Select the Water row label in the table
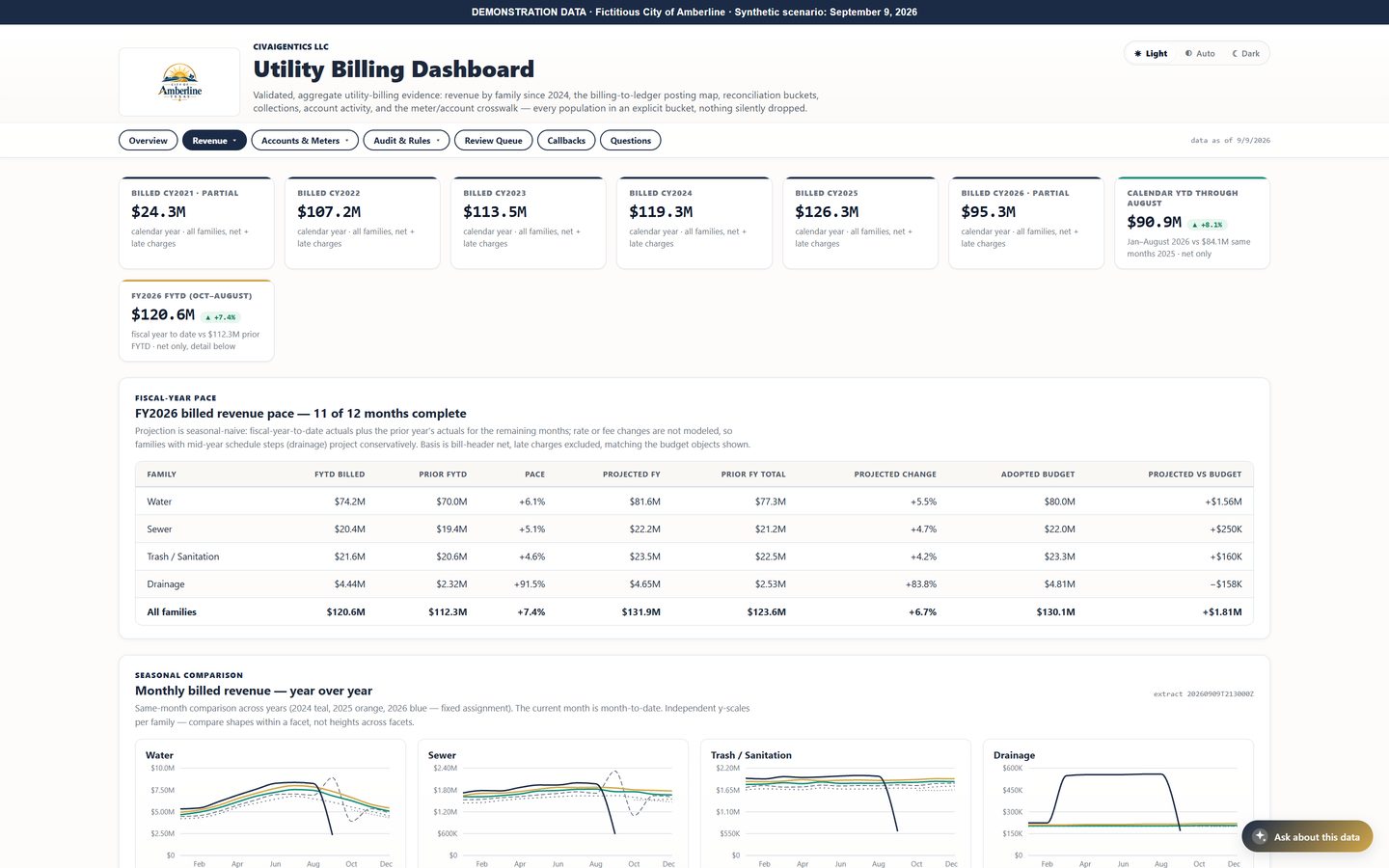1389x868 pixels. (159, 502)
